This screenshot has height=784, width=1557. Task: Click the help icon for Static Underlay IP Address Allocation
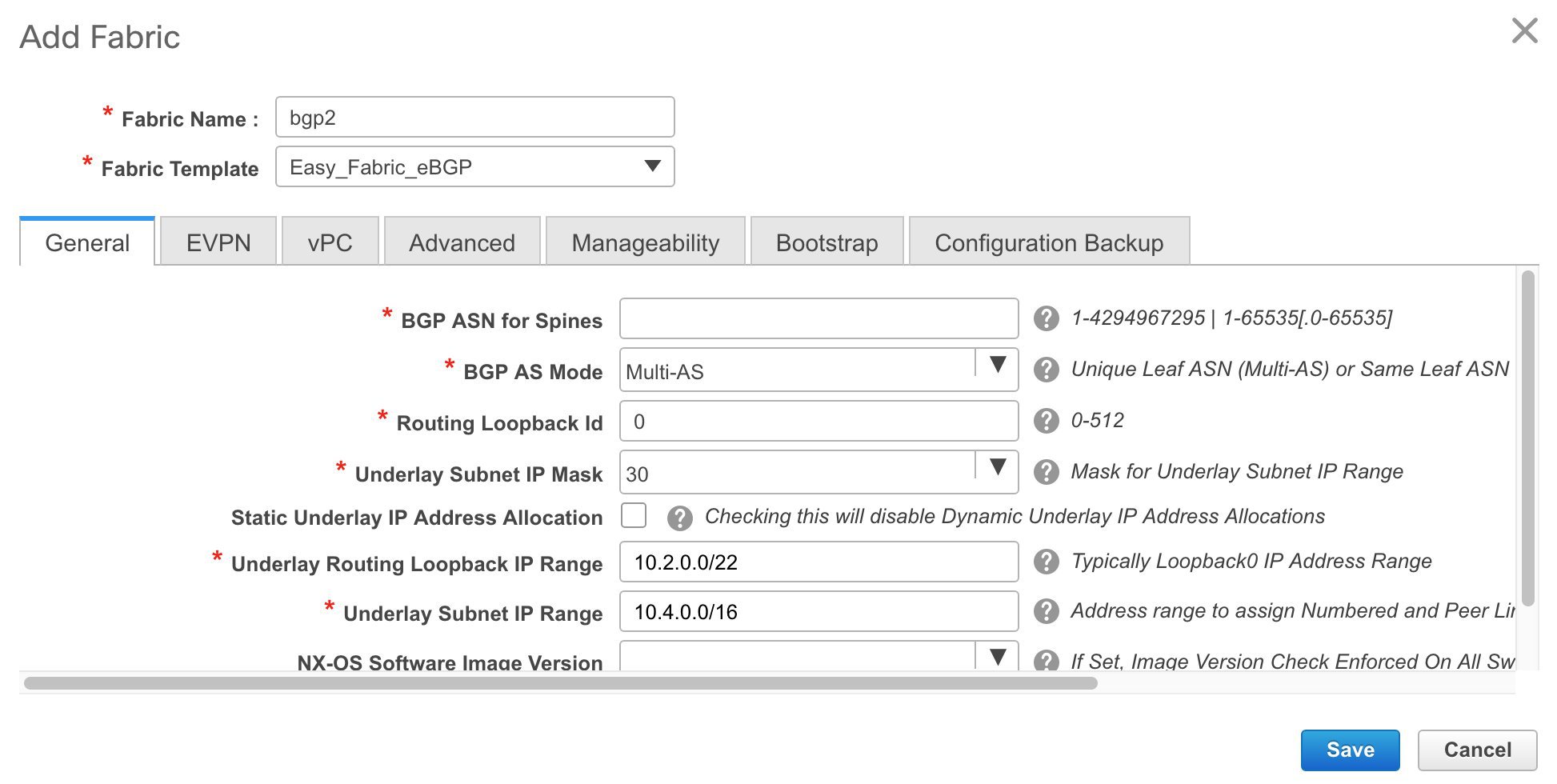(x=681, y=516)
